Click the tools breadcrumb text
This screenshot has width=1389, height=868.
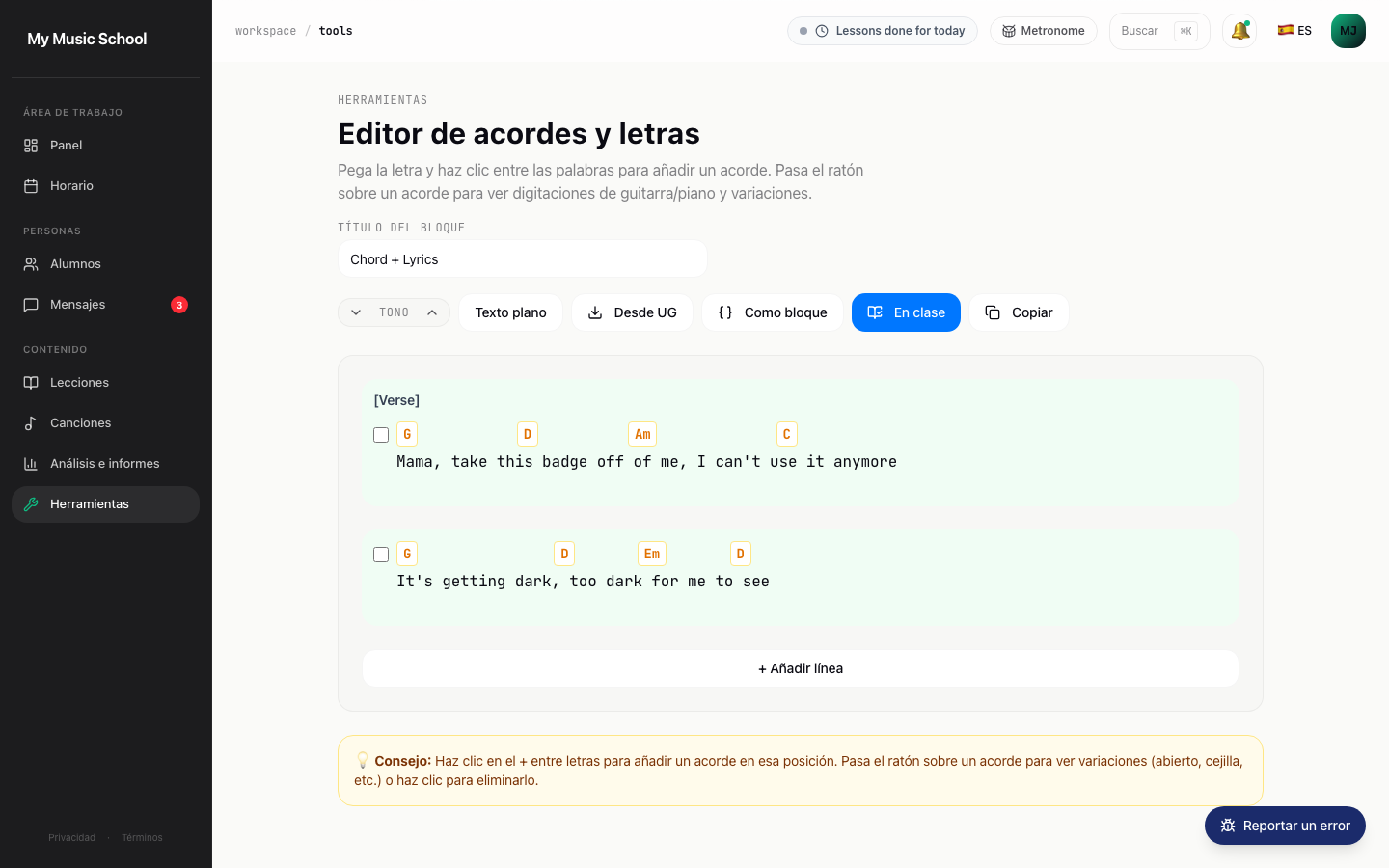click(336, 31)
